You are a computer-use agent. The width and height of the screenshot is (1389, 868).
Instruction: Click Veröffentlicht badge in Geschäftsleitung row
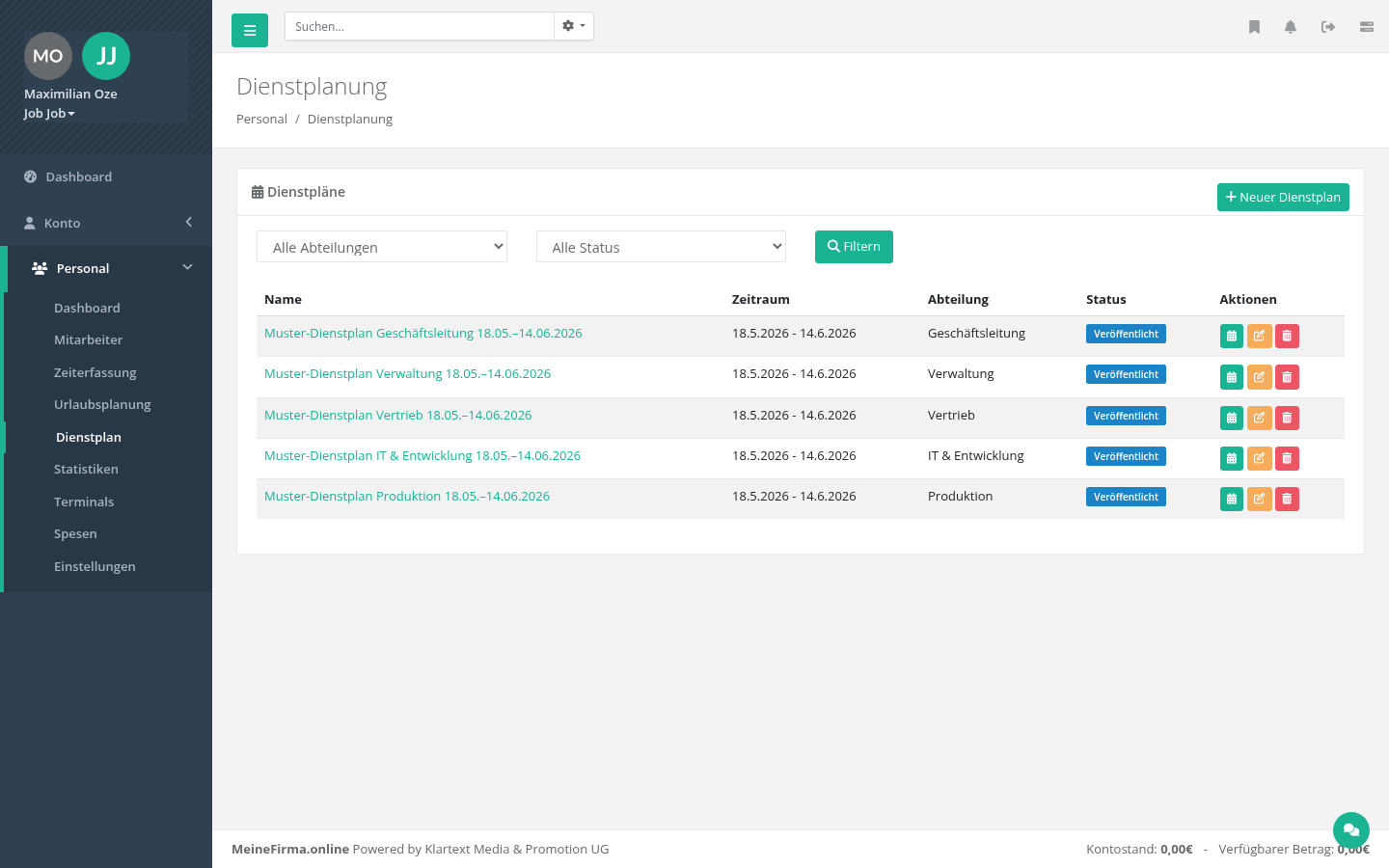pos(1126,334)
